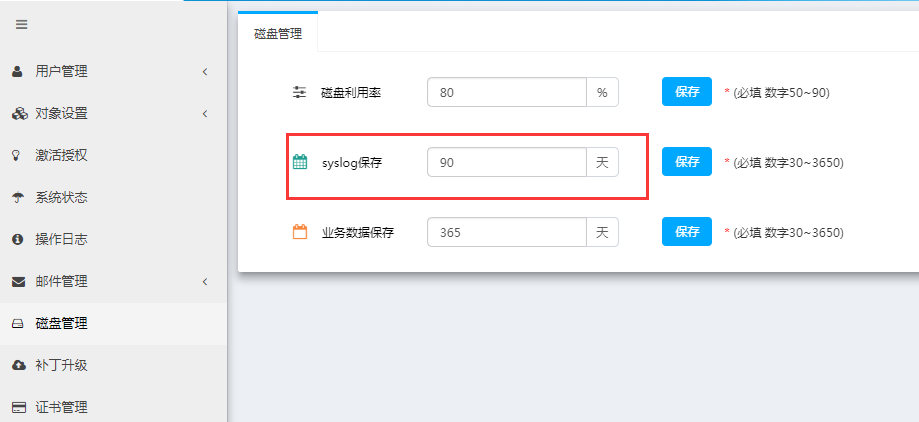Screen dimensions: 919x422
Task: Open the 磁盘管理 sidebar menu item
Action: coord(62,324)
